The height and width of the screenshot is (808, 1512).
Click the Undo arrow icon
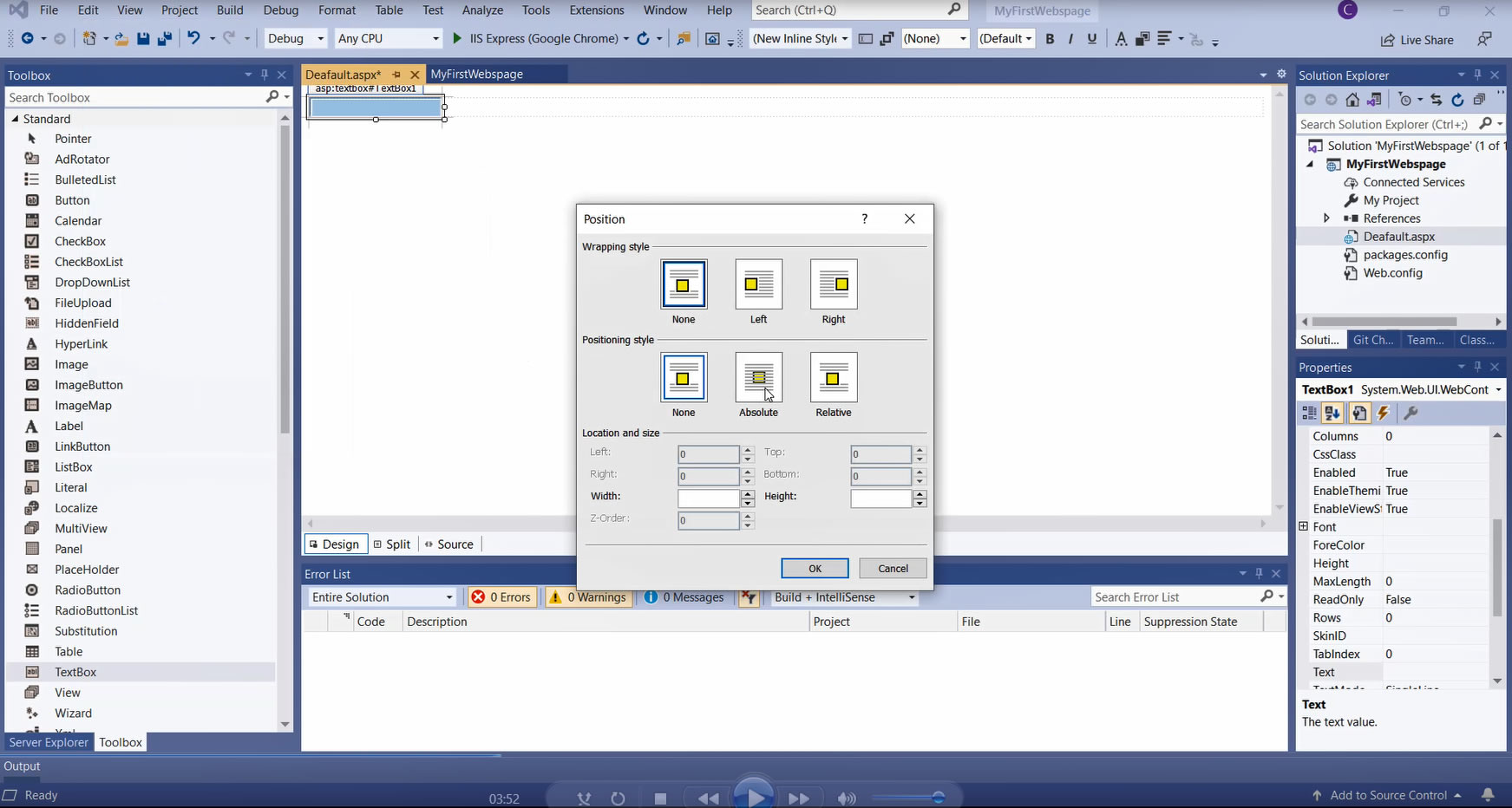pos(193,38)
